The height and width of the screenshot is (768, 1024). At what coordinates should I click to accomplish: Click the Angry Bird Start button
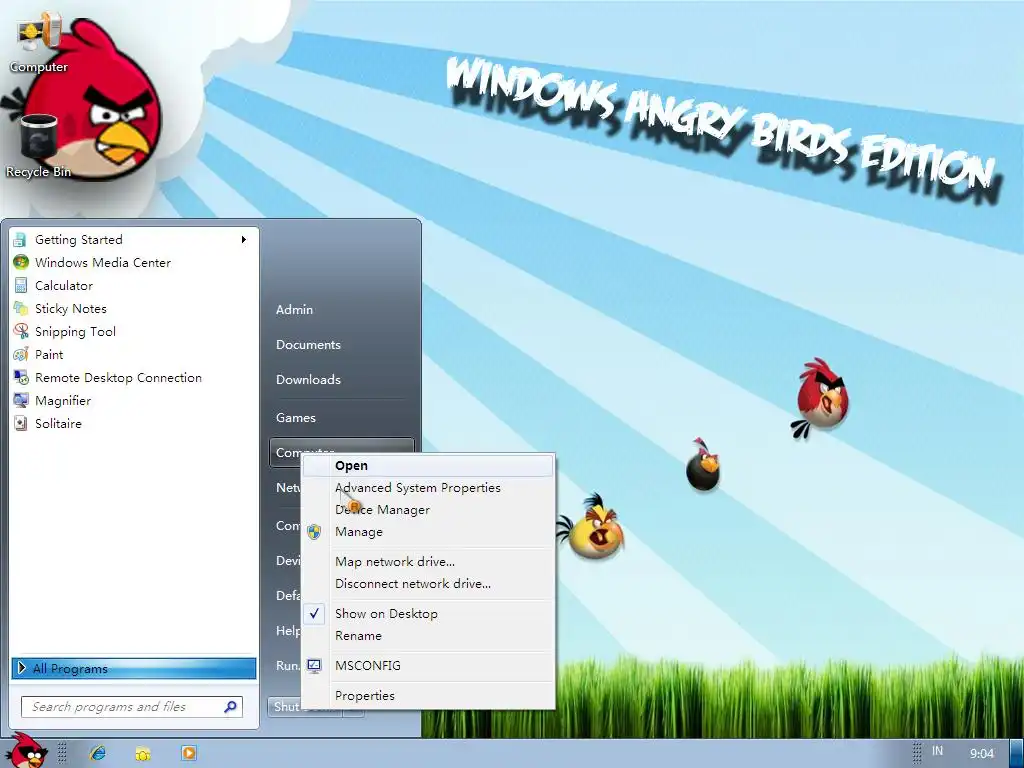pyautogui.click(x=26, y=751)
